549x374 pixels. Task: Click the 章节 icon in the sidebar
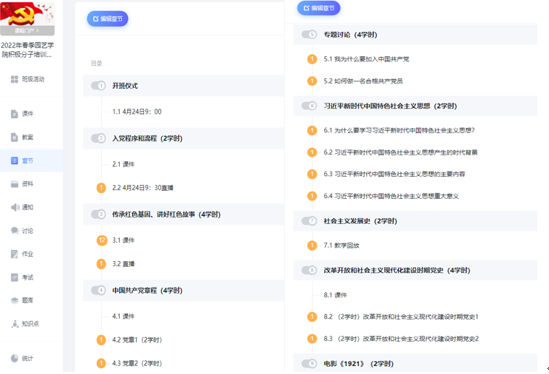coord(14,161)
